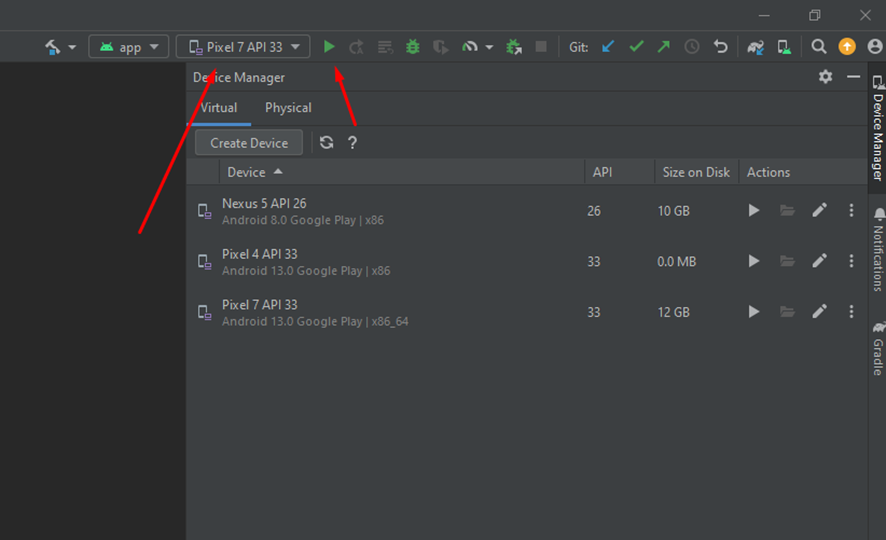The width and height of the screenshot is (886, 540).
Task: Switch to the Physical tab
Action: [x=288, y=108]
